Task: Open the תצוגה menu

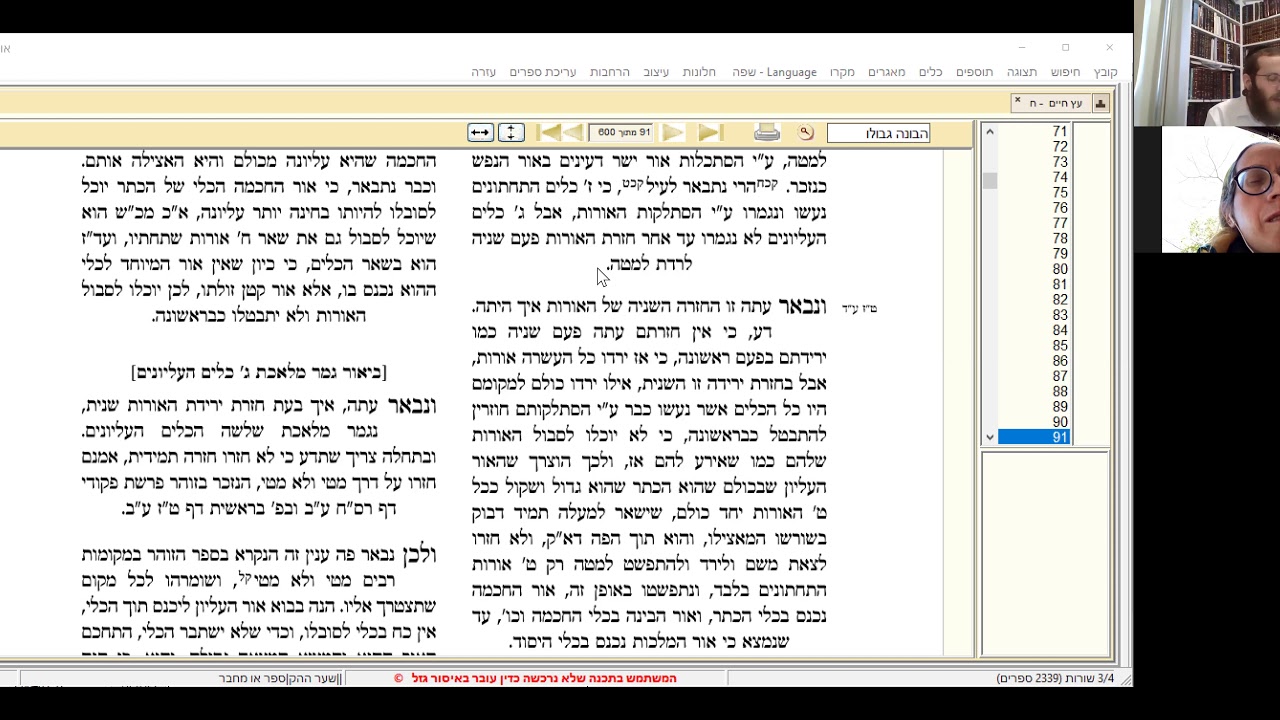Action: pos(1021,72)
